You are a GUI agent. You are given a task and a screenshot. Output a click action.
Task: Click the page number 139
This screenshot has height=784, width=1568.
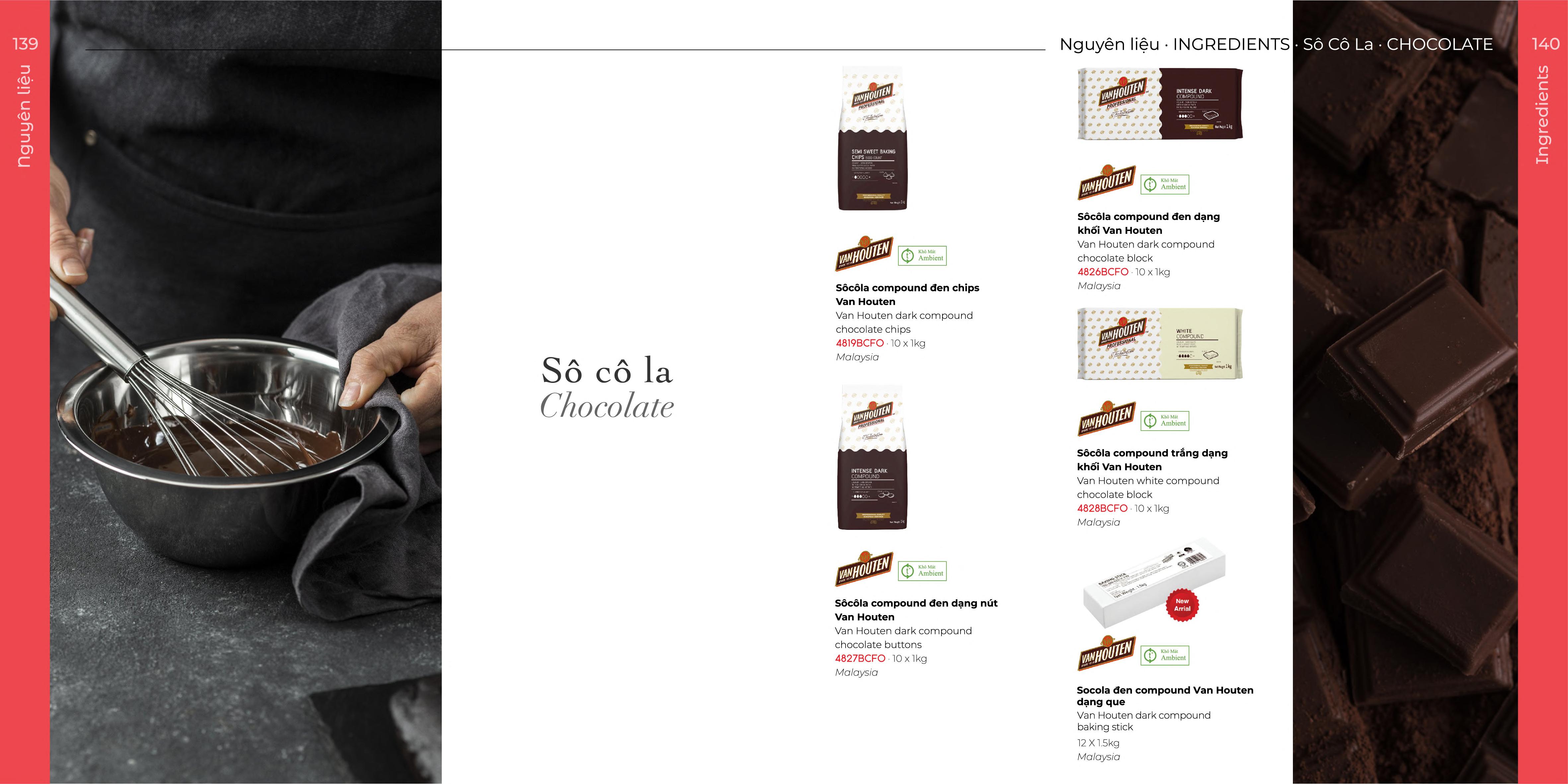pos(25,44)
